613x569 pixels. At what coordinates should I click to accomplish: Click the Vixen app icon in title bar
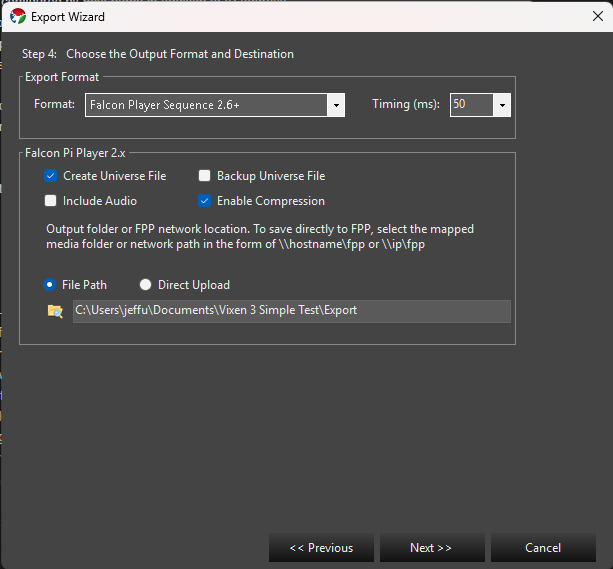18,16
